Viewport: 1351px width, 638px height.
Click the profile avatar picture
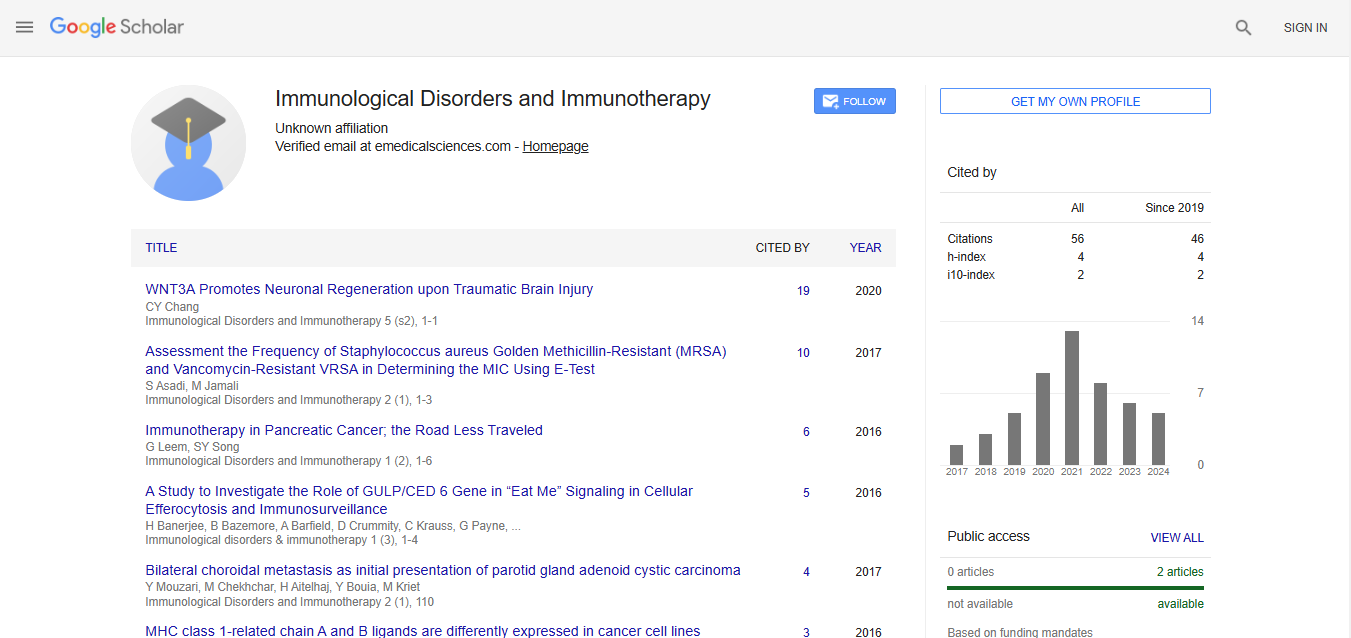pos(188,143)
